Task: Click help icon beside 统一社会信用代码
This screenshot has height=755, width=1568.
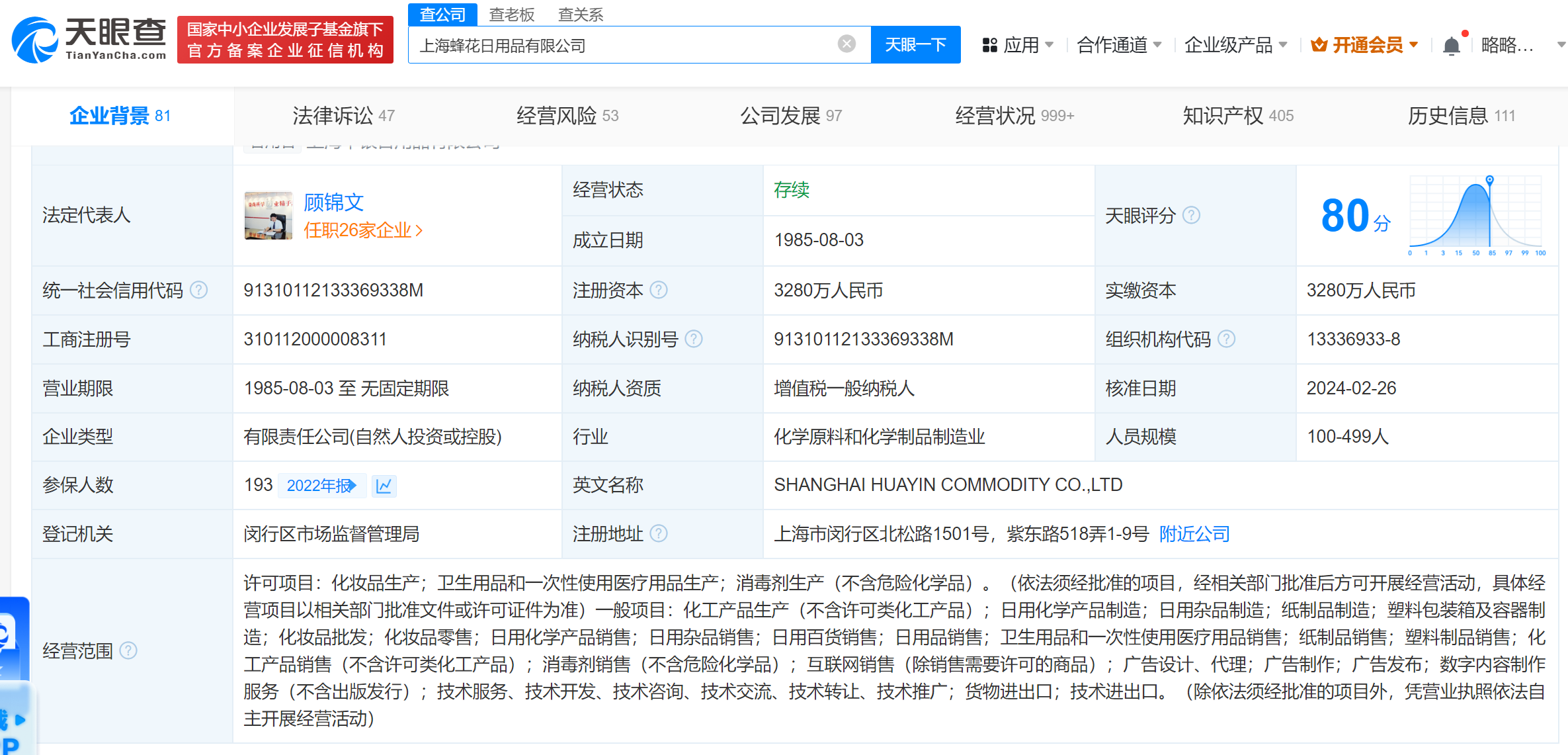Action: (x=198, y=290)
